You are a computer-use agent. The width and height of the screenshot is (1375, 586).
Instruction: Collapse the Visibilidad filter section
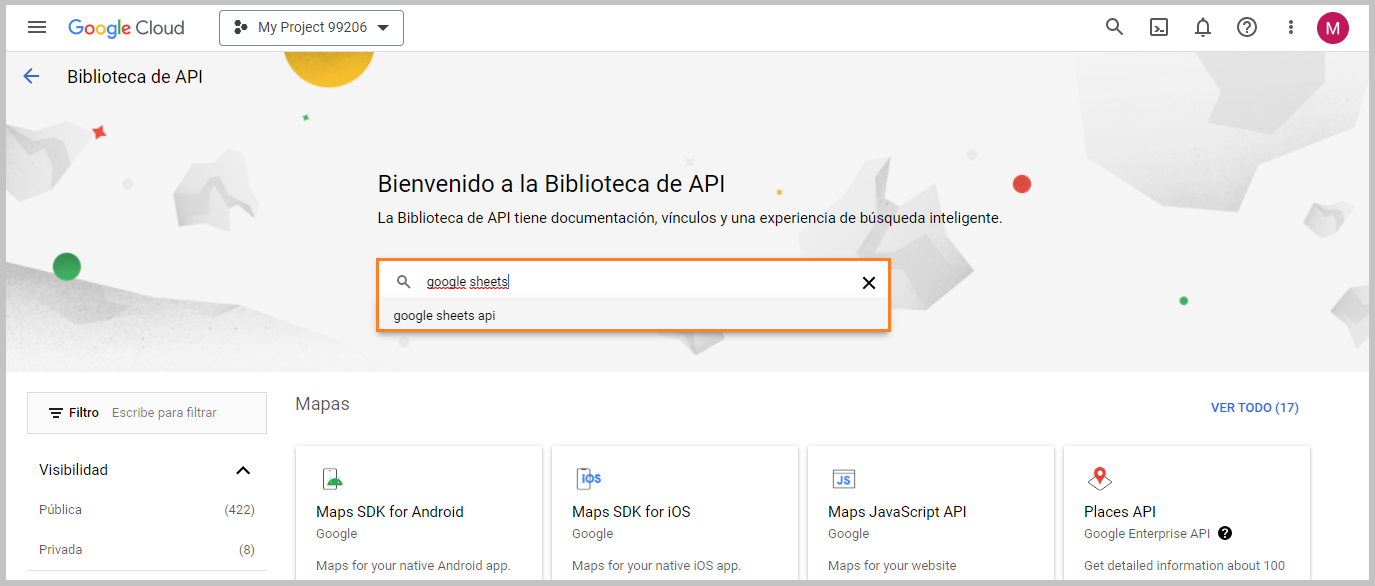click(x=242, y=470)
